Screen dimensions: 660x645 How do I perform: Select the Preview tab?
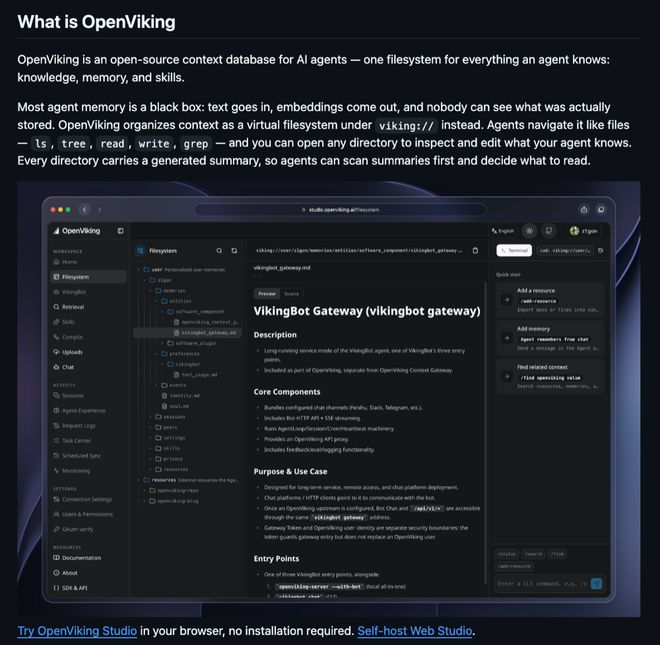coord(267,294)
